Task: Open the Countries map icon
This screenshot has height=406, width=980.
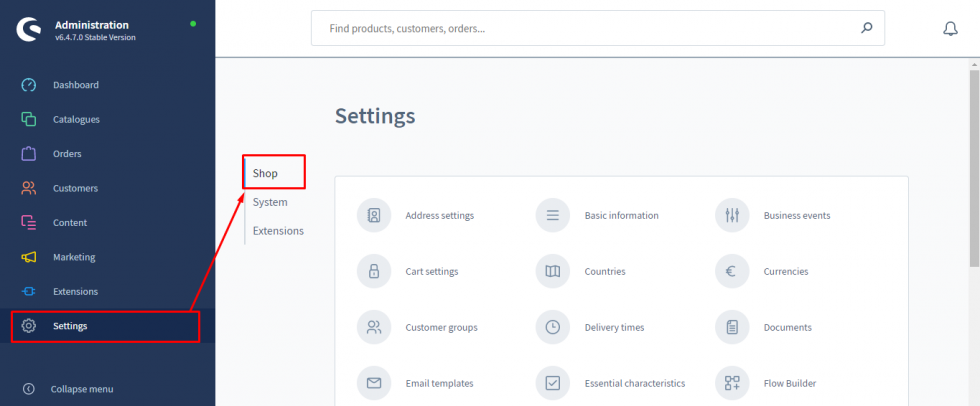Action: click(x=552, y=271)
